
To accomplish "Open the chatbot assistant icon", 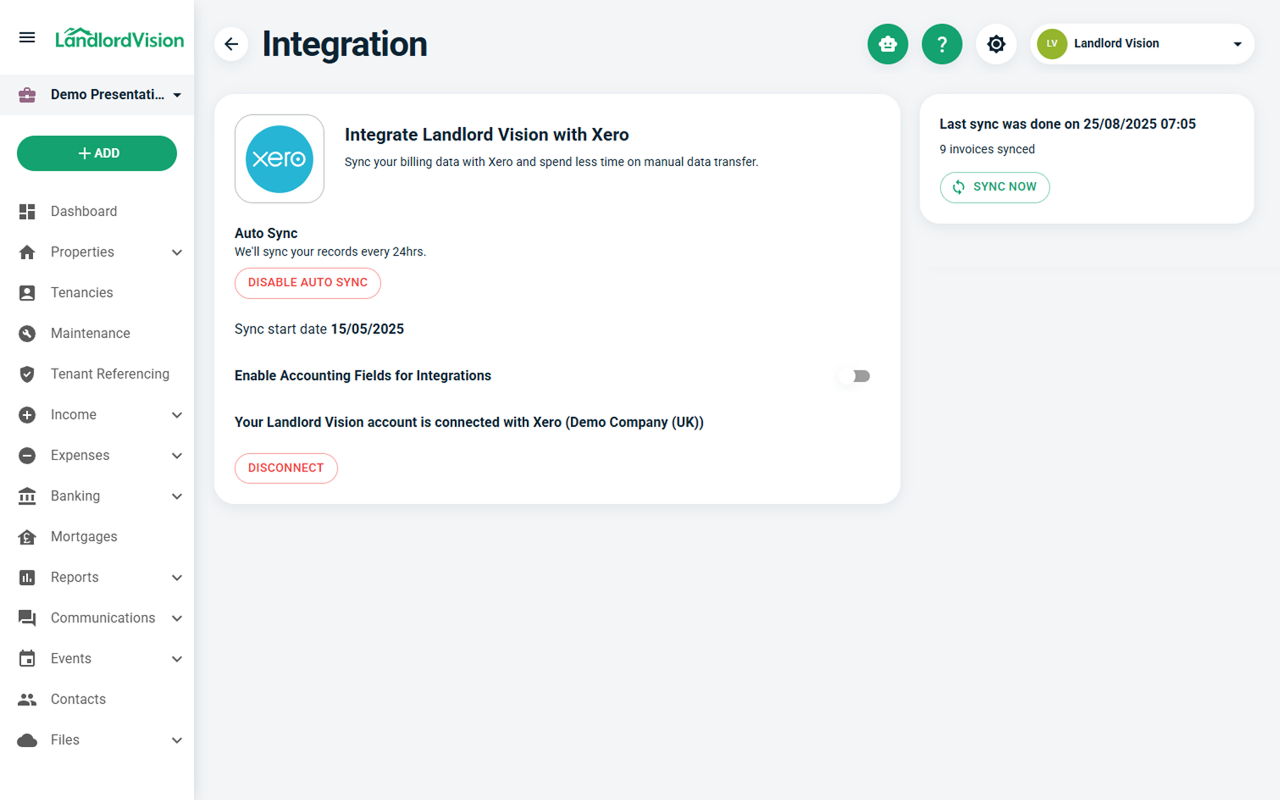I will tap(888, 44).
